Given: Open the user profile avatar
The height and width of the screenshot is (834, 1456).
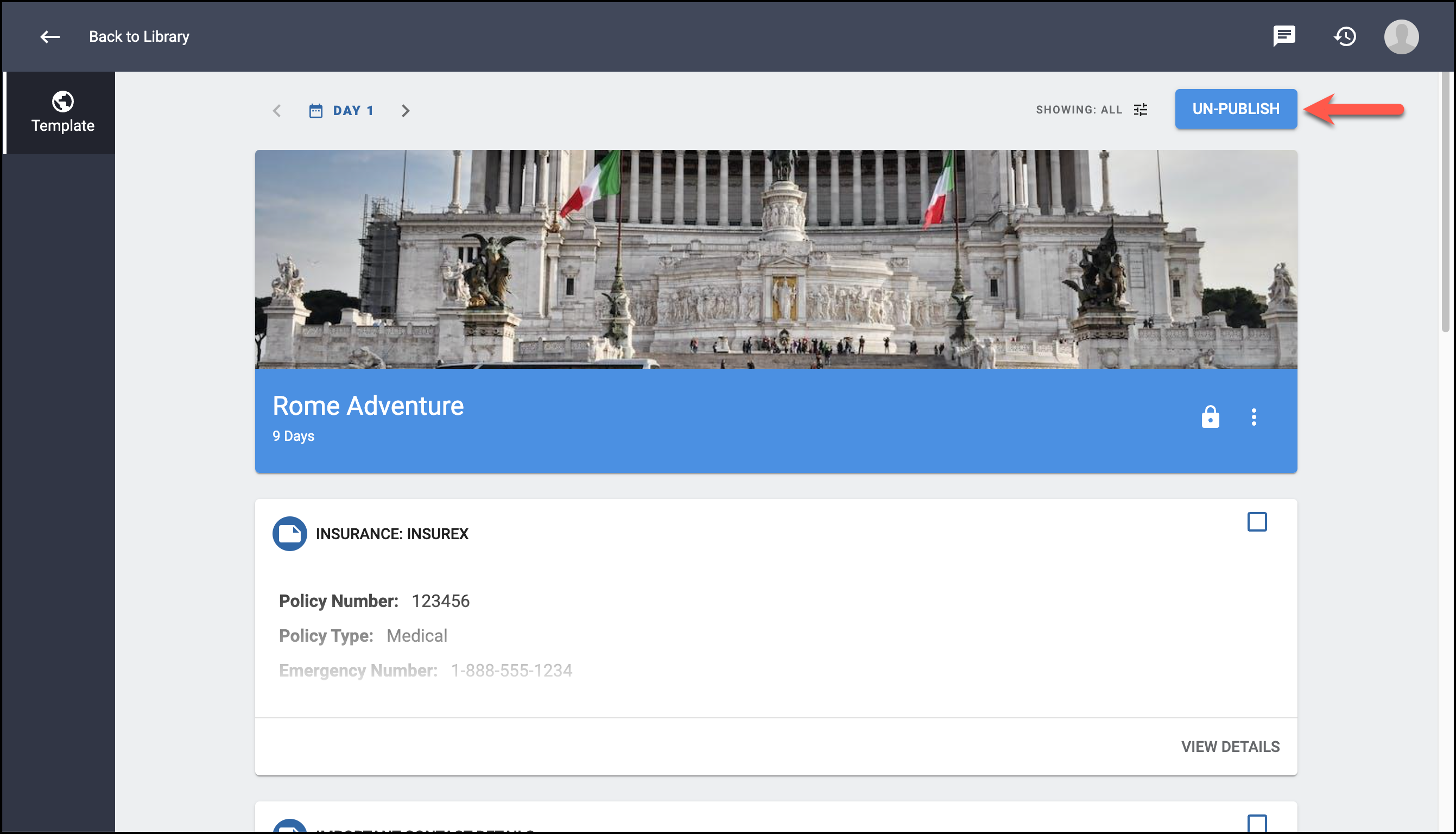Looking at the screenshot, I should [1401, 37].
